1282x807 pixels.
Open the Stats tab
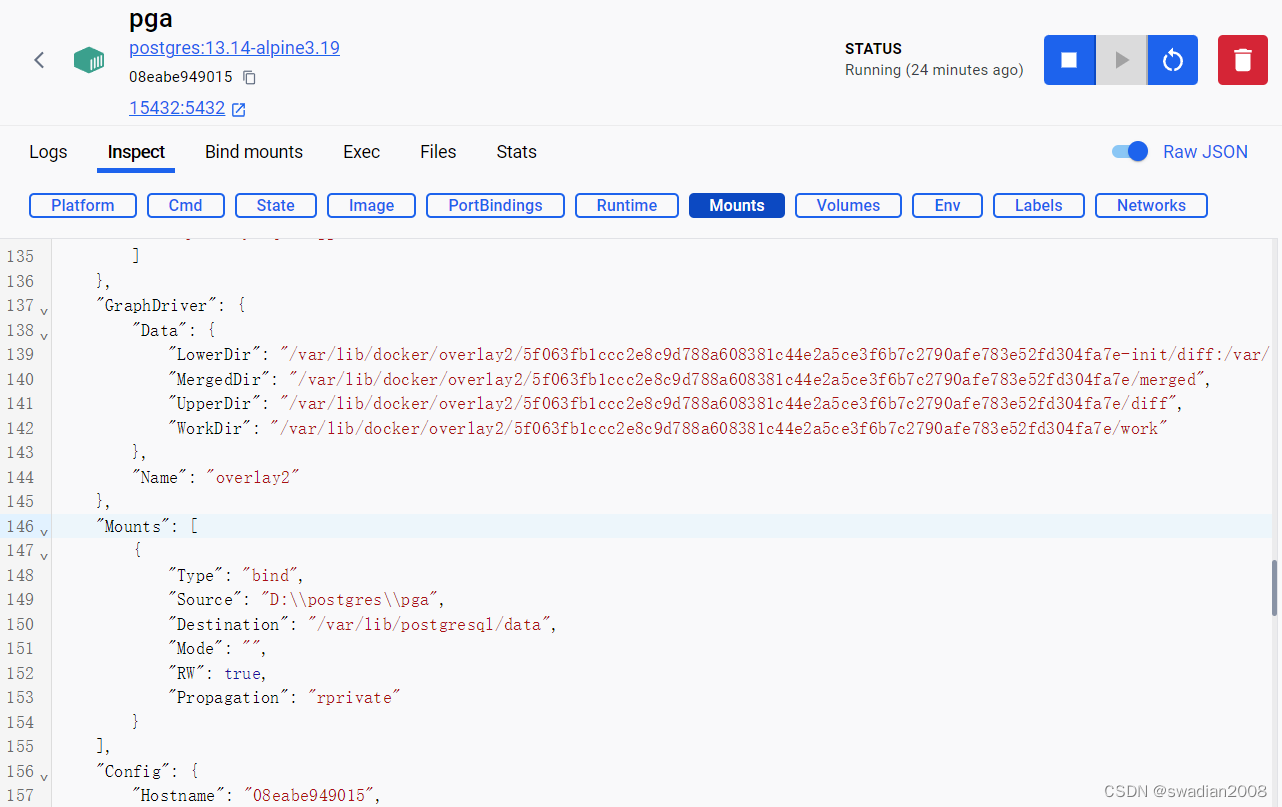[x=516, y=152]
